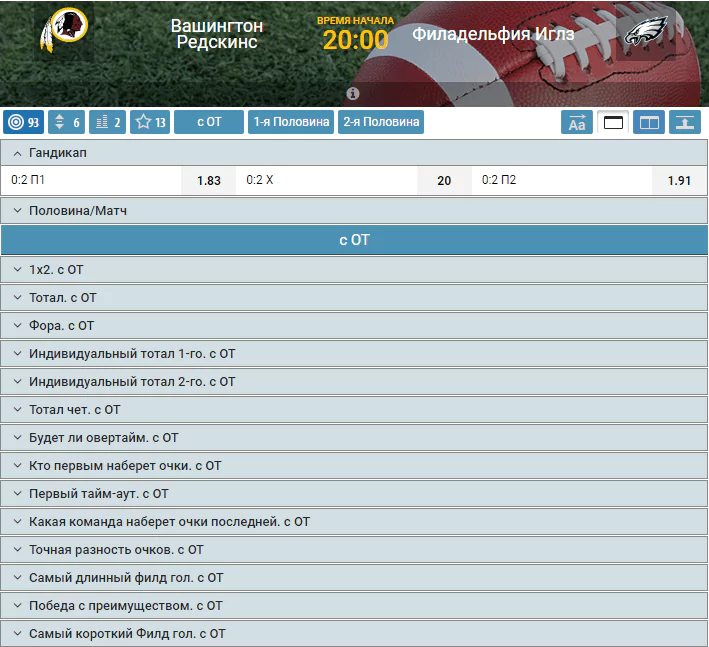Open the 2-я Половина tab
The height and width of the screenshot is (647, 709).
[x=381, y=122]
